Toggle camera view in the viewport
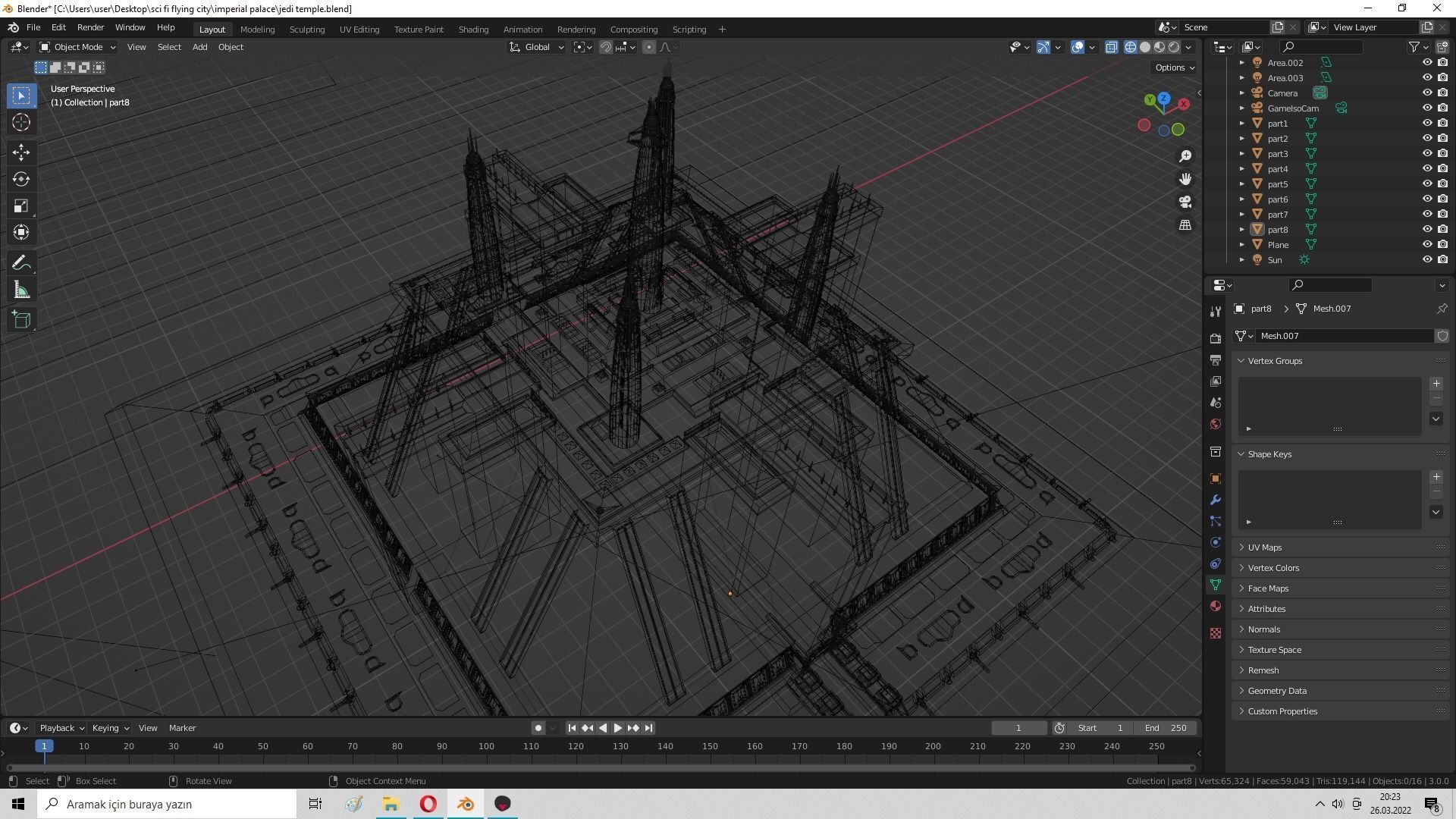The width and height of the screenshot is (1456, 819). point(1185,202)
